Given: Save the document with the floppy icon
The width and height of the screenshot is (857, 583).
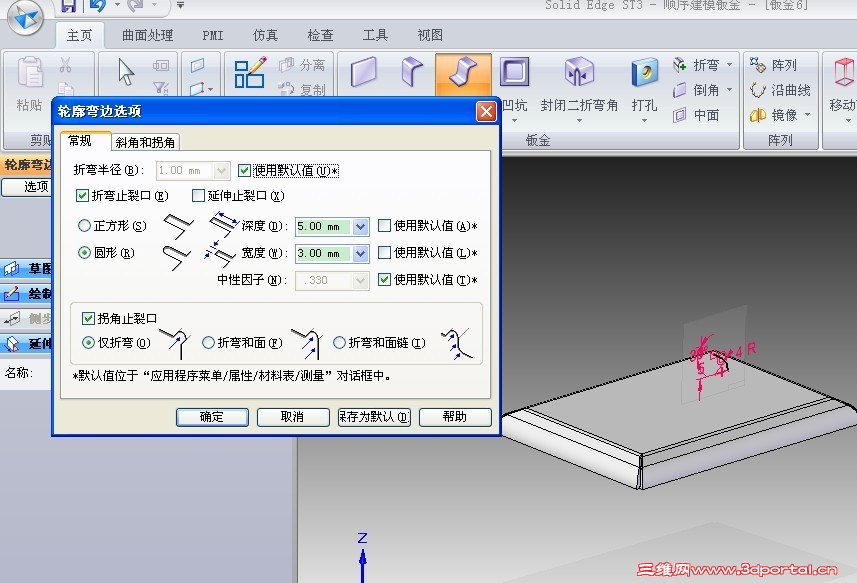Looking at the screenshot, I should 68,6.
